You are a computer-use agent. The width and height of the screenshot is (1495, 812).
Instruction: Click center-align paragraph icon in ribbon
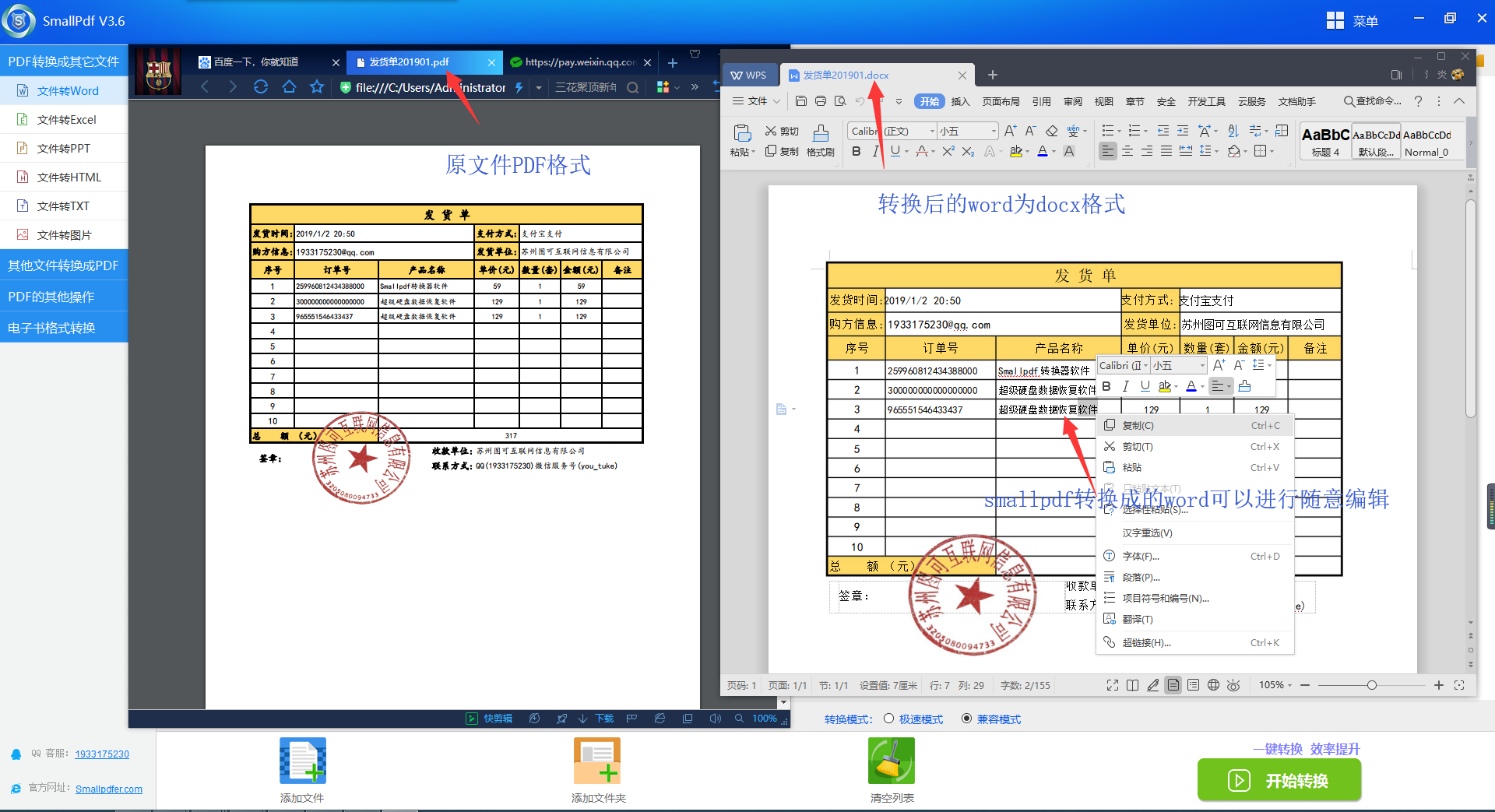(1127, 151)
